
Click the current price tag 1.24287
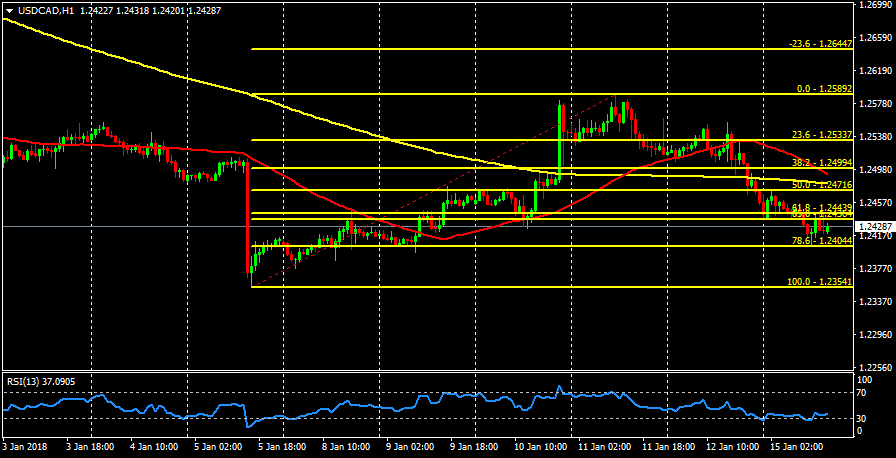pyautogui.click(x=874, y=227)
